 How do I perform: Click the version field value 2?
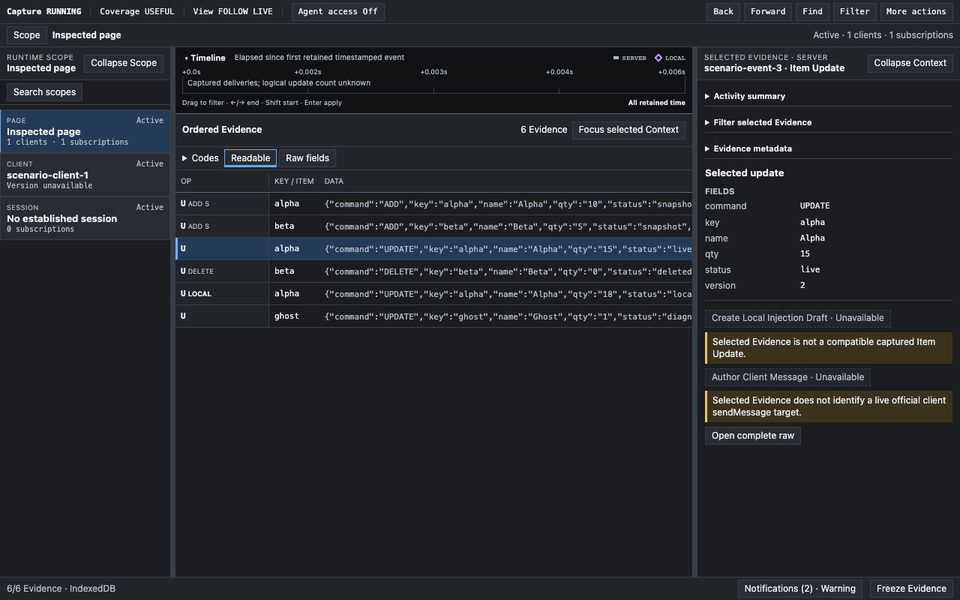[x=803, y=285]
